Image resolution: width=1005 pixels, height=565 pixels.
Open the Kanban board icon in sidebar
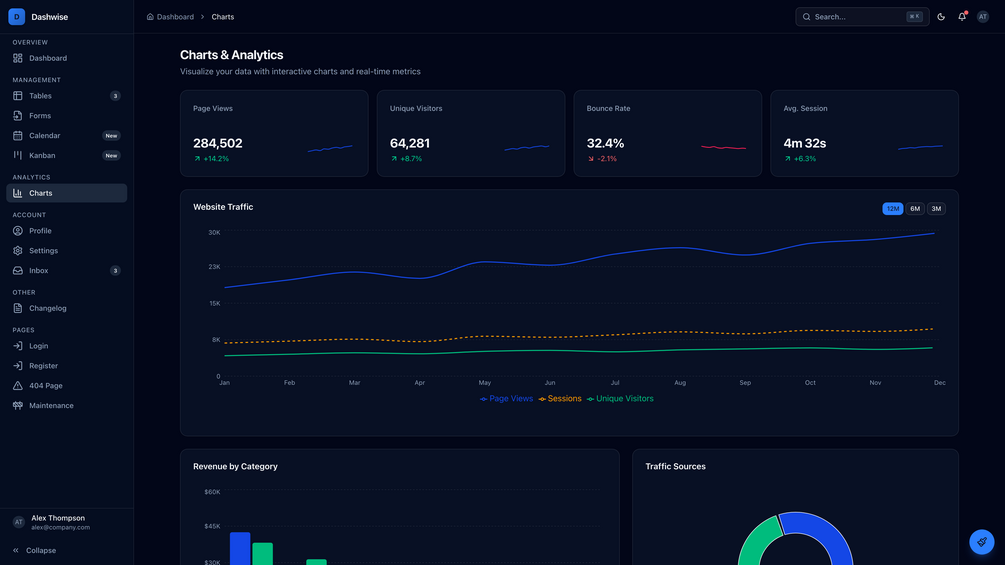pyautogui.click(x=17, y=155)
